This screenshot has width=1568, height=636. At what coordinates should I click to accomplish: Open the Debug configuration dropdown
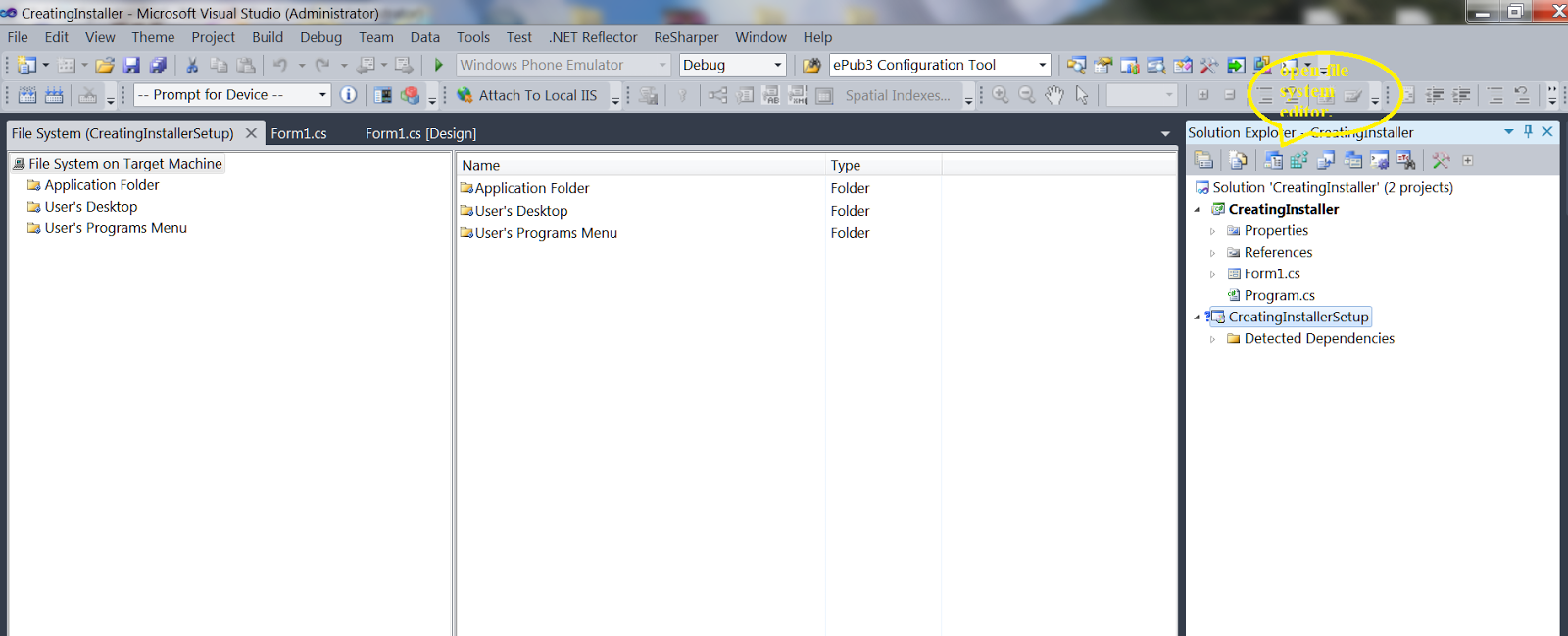[778, 66]
